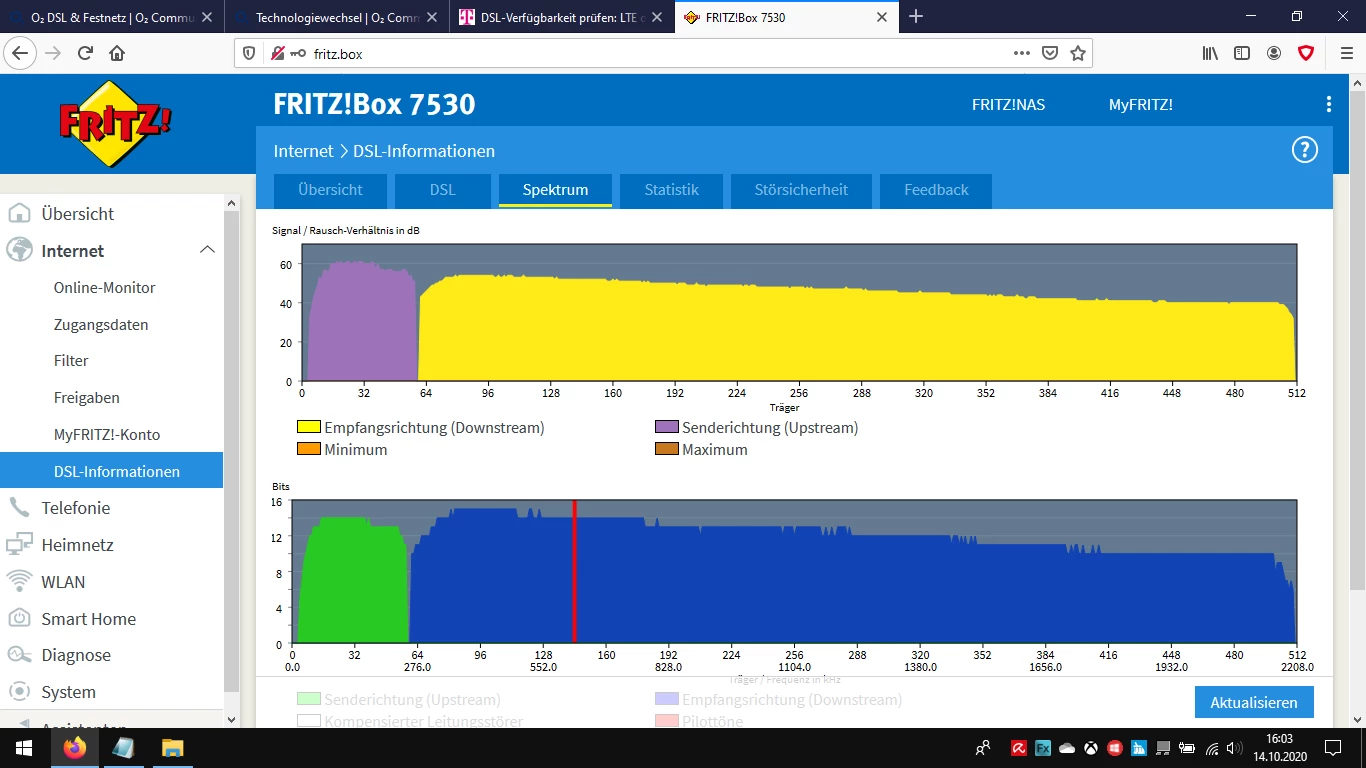The image size is (1366, 768).
Task: Close the FRITZ!Box 7530 browser tab
Action: point(882,17)
